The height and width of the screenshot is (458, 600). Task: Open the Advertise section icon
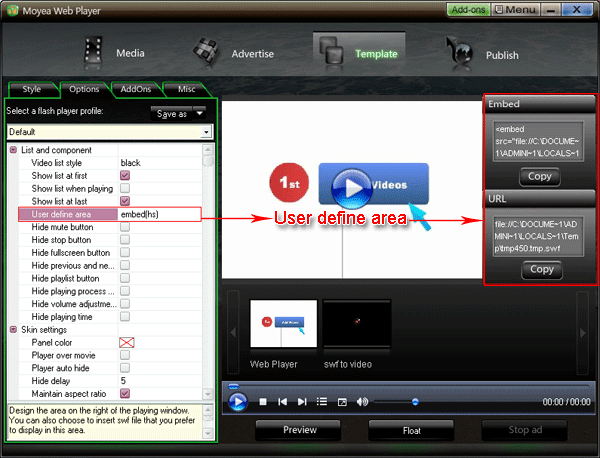[205, 51]
